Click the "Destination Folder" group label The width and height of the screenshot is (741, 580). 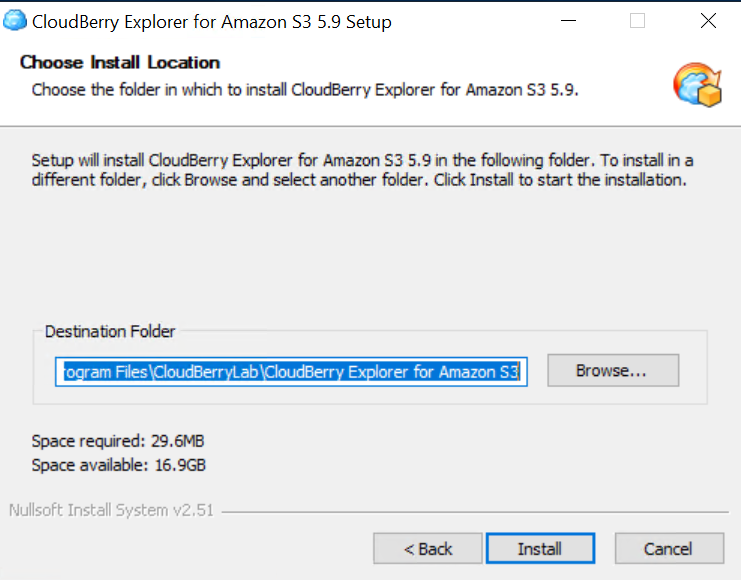pyautogui.click(x=110, y=331)
